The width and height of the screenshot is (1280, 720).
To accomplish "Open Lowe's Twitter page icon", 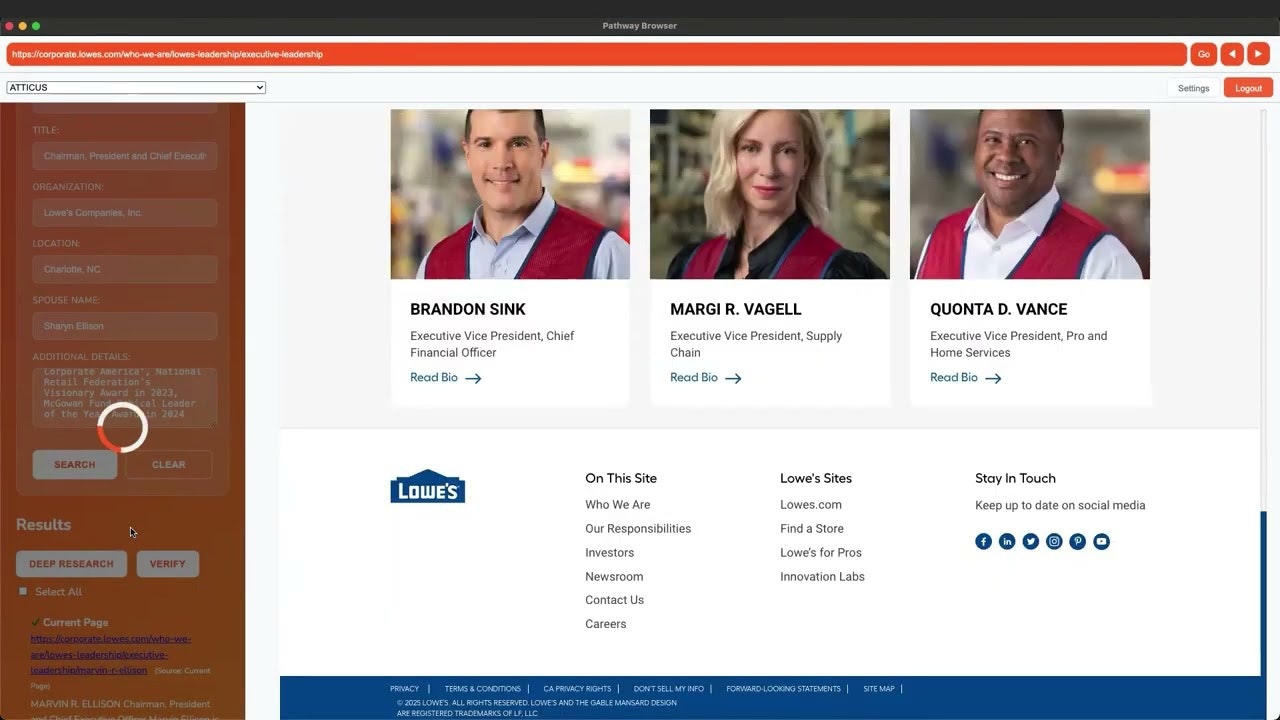I will click(1030, 541).
